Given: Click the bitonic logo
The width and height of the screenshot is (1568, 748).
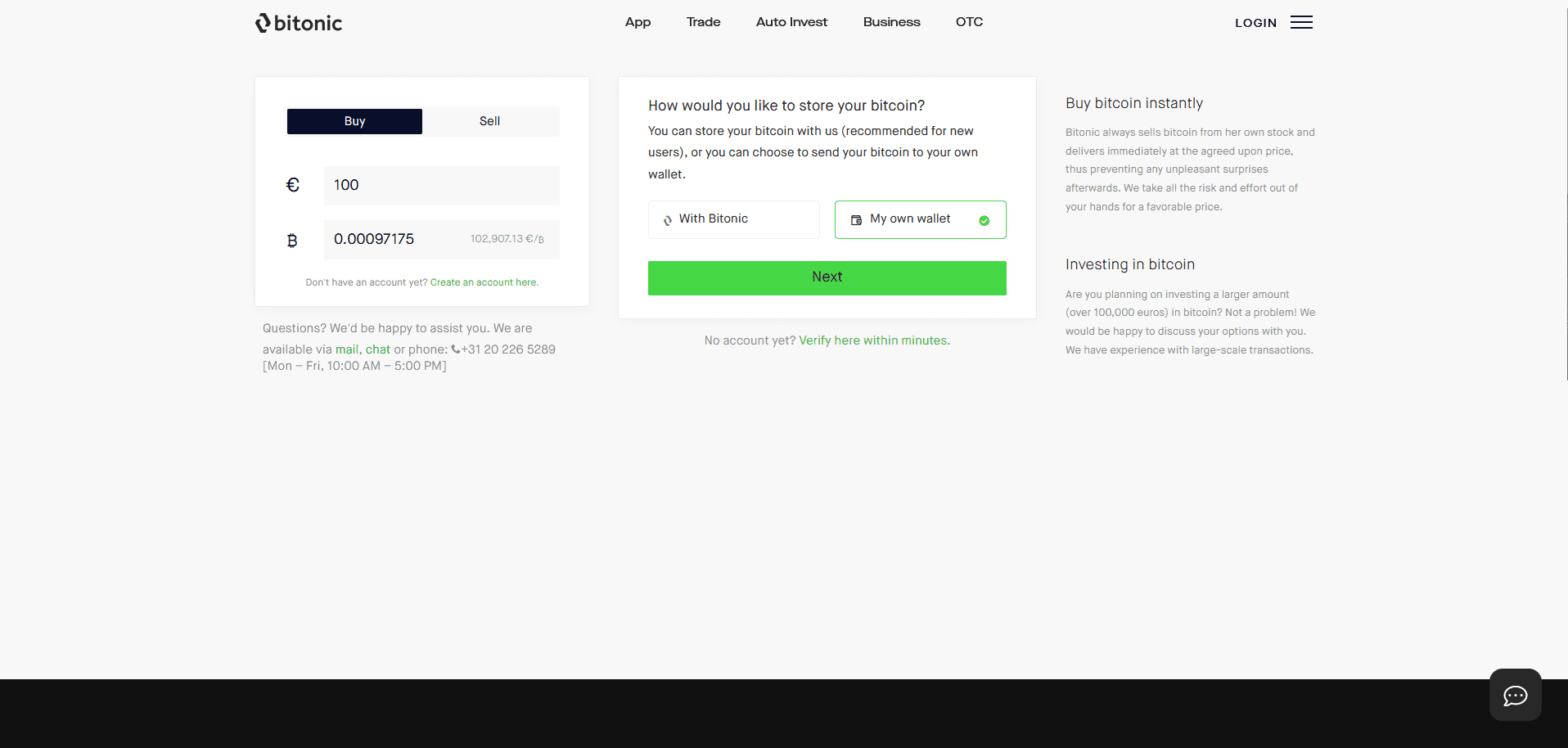Looking at the screenshot, I should coord(299,23).
